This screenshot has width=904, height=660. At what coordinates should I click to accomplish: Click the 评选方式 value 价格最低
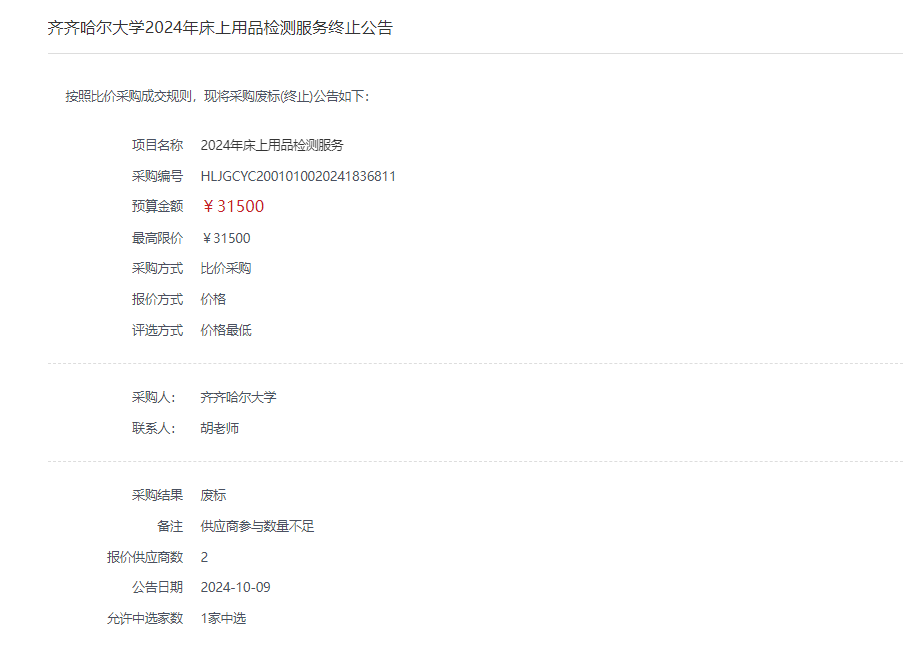click(226, 330)
